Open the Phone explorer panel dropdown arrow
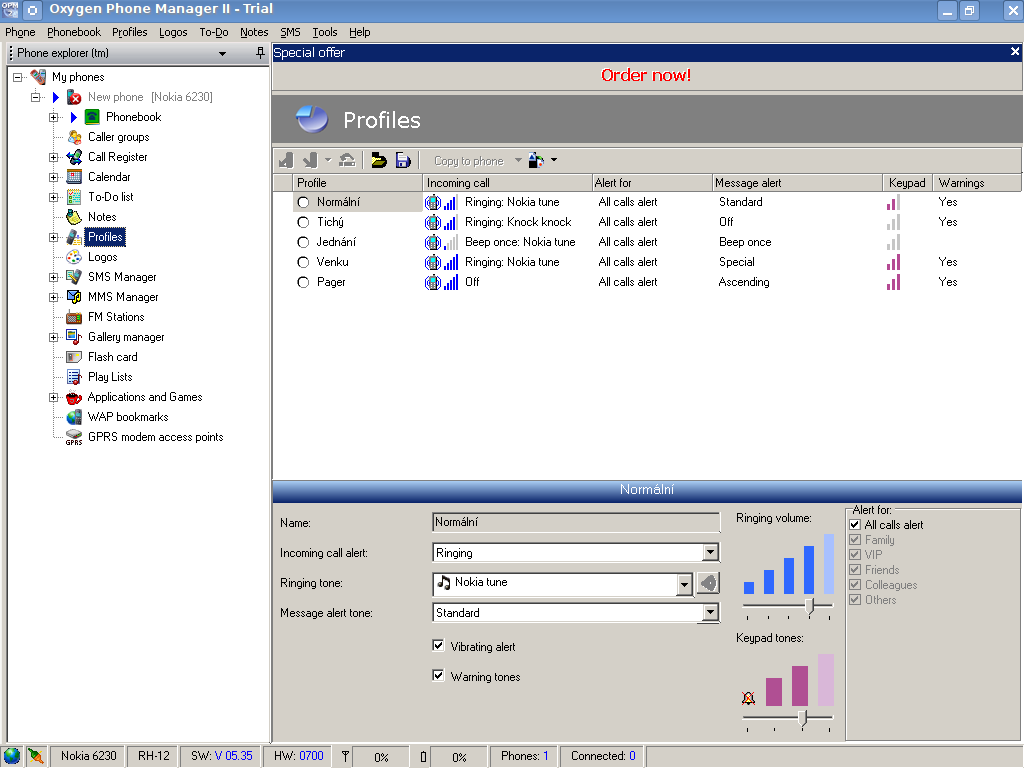Viewport: 1024px width, 768px height. pyautogui.click(x=222, y=54)
